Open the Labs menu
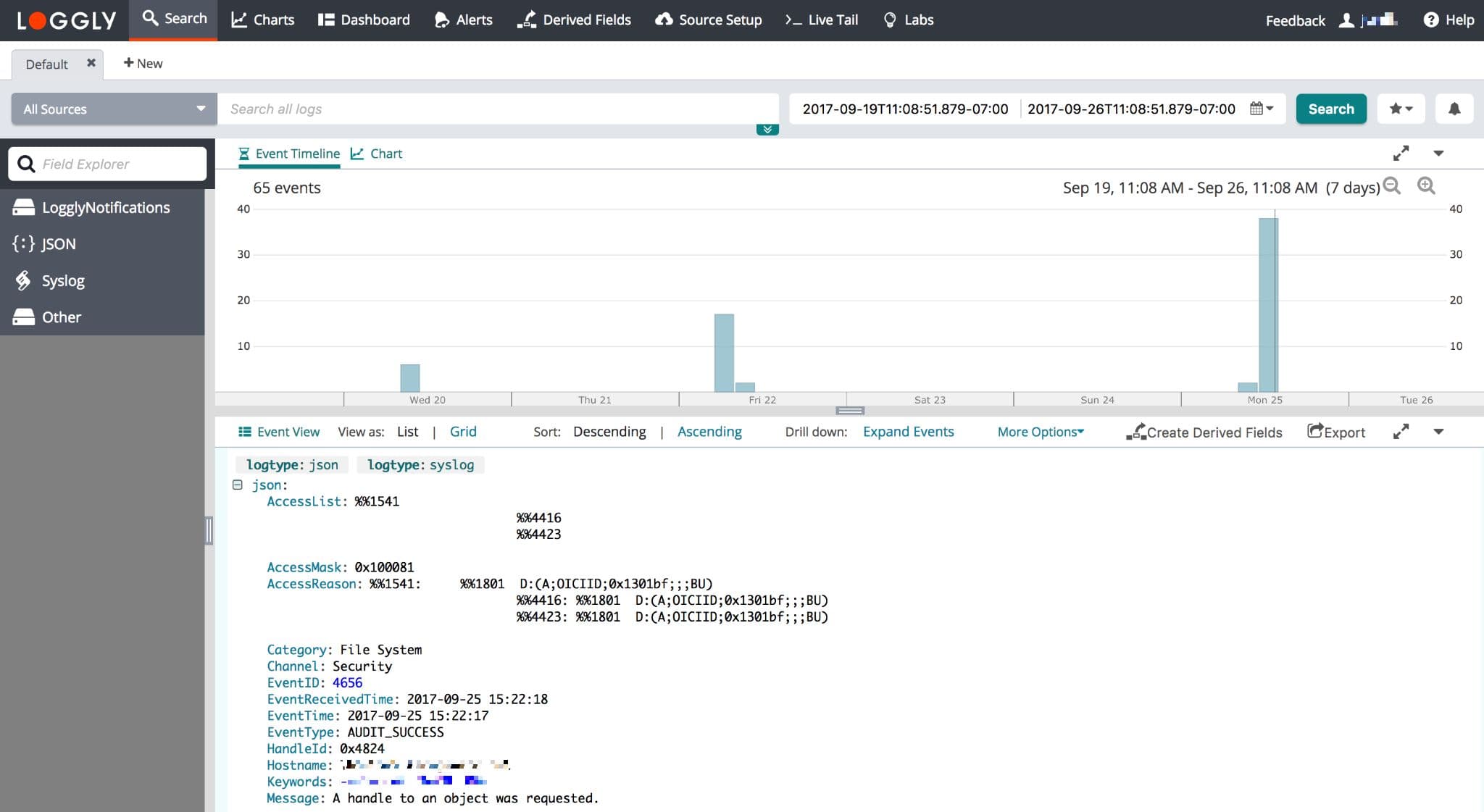 coord(908,20)
